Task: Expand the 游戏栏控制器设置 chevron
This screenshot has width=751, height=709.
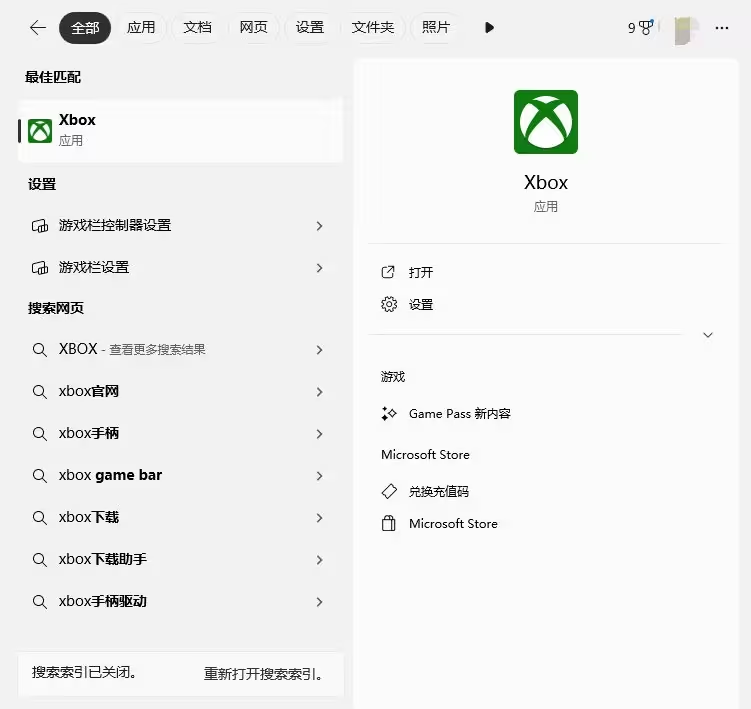Action: pyautogui.click(x=319, y=226)
